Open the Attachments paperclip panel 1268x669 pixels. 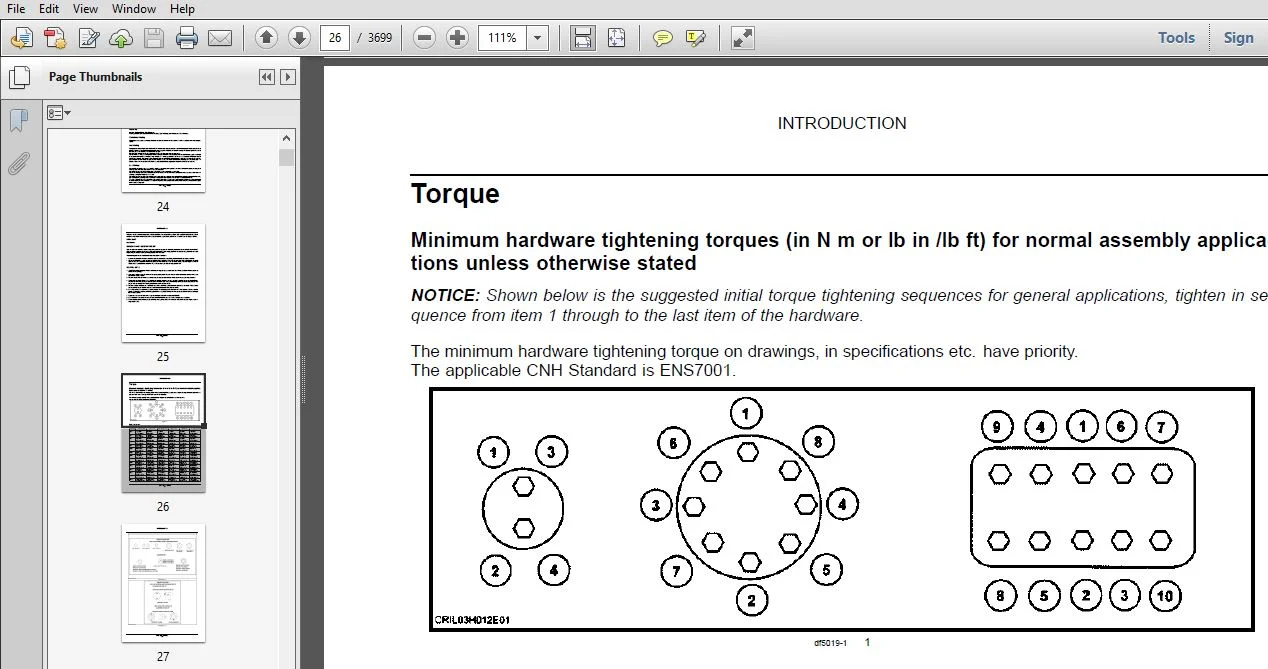point(19,163)
